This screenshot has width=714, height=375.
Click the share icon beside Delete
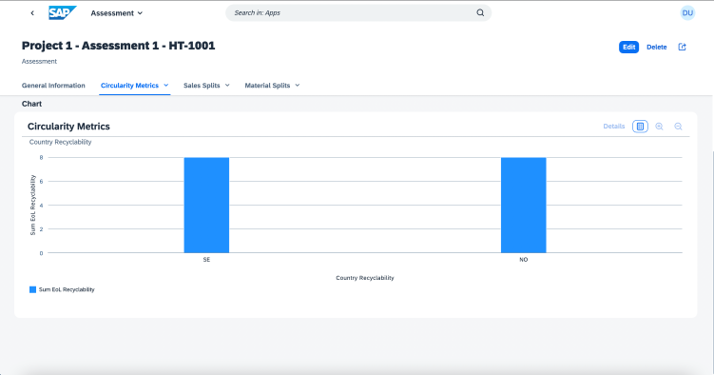(682, 47)
